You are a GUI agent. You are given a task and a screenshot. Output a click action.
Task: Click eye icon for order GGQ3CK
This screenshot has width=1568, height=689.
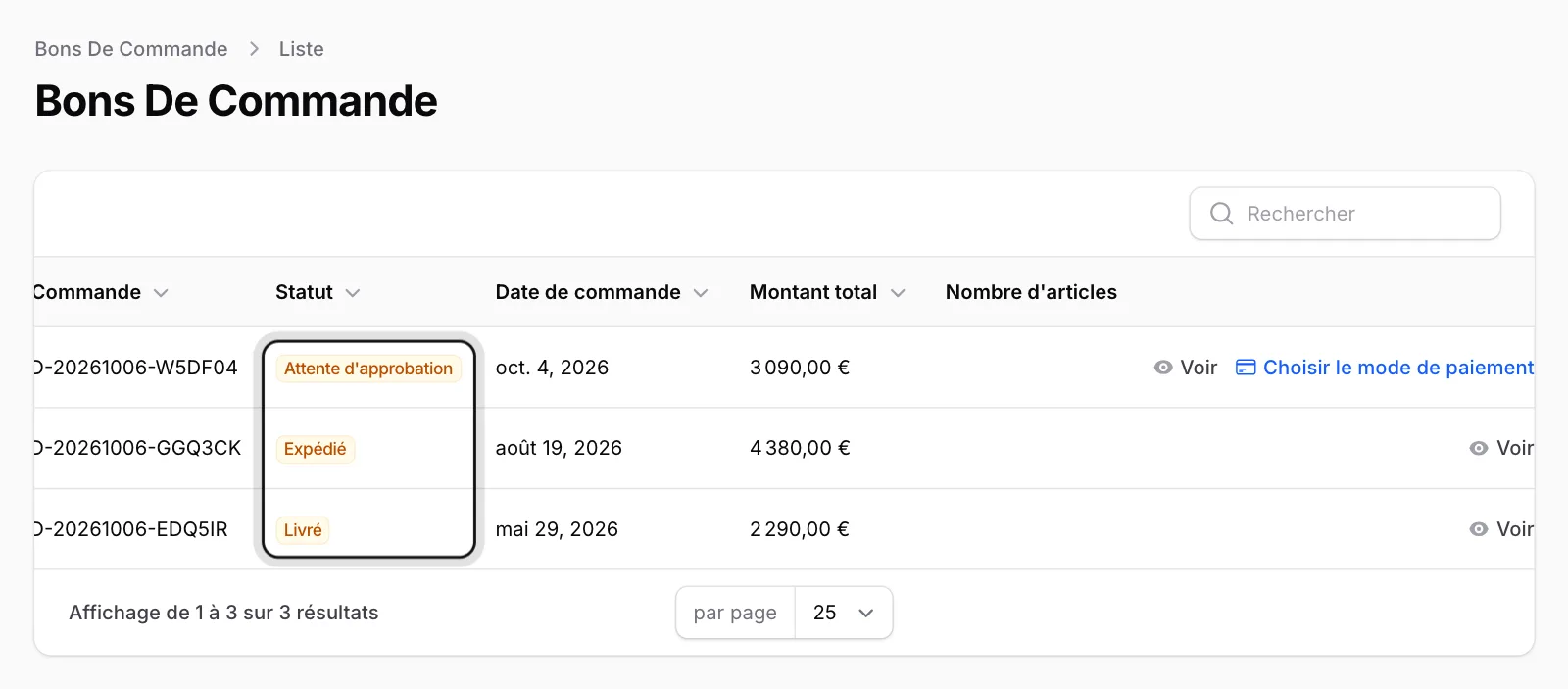coord(1479,448)
